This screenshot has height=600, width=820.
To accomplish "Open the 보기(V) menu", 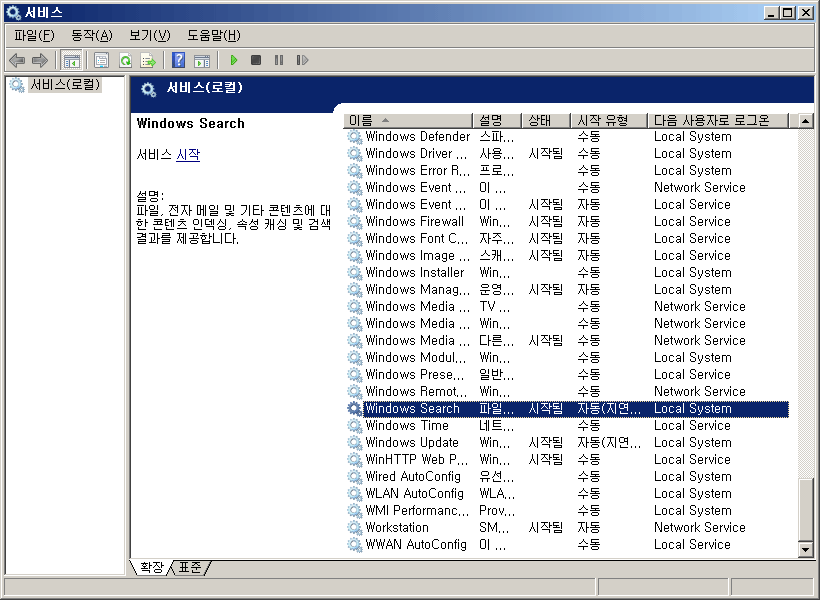I will click(x=150, y=36).
